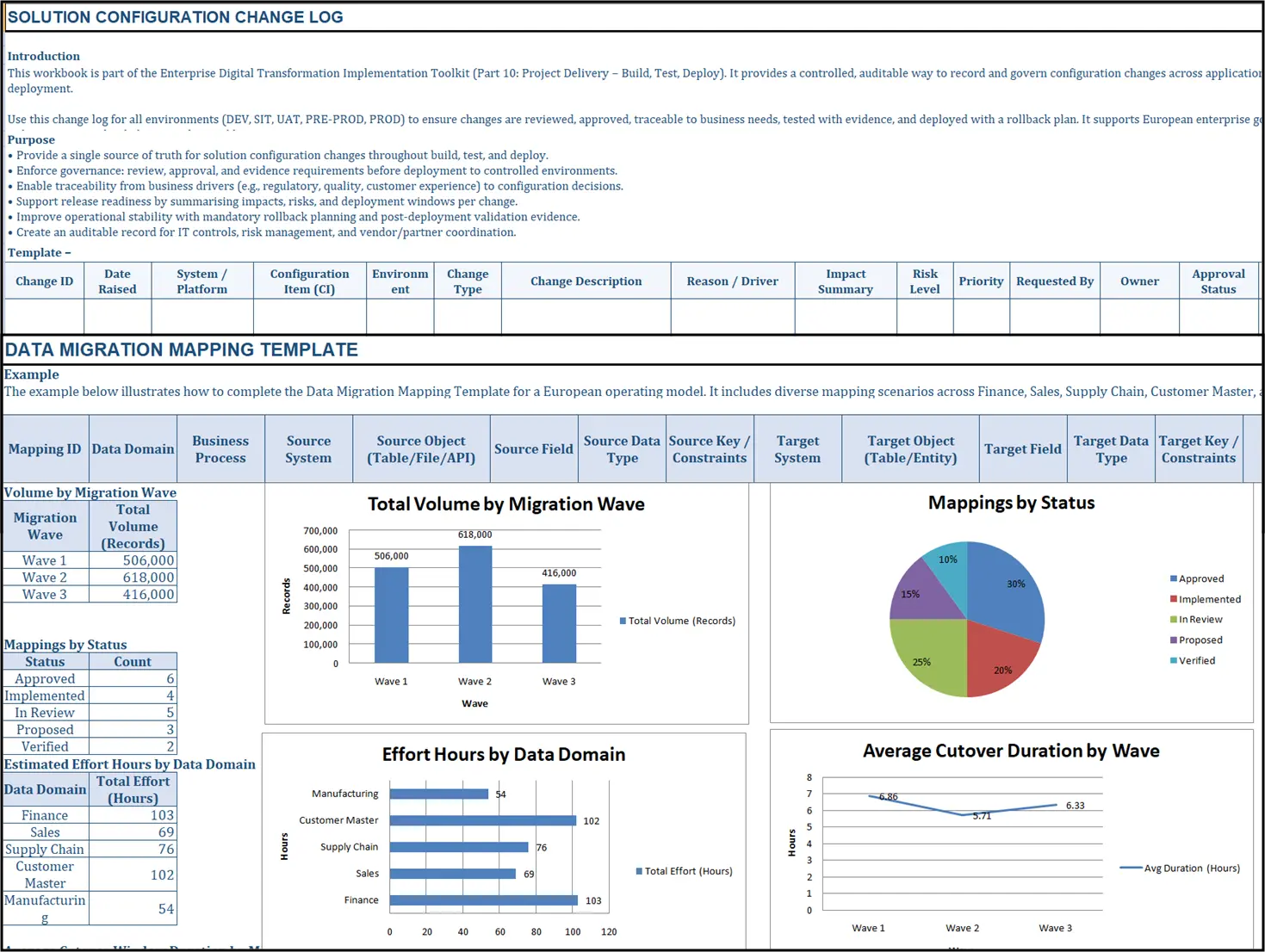Viewport: 1265px width, 952px height.
Task: Select the Implemented legend color marker
Action: (1174, 600)
